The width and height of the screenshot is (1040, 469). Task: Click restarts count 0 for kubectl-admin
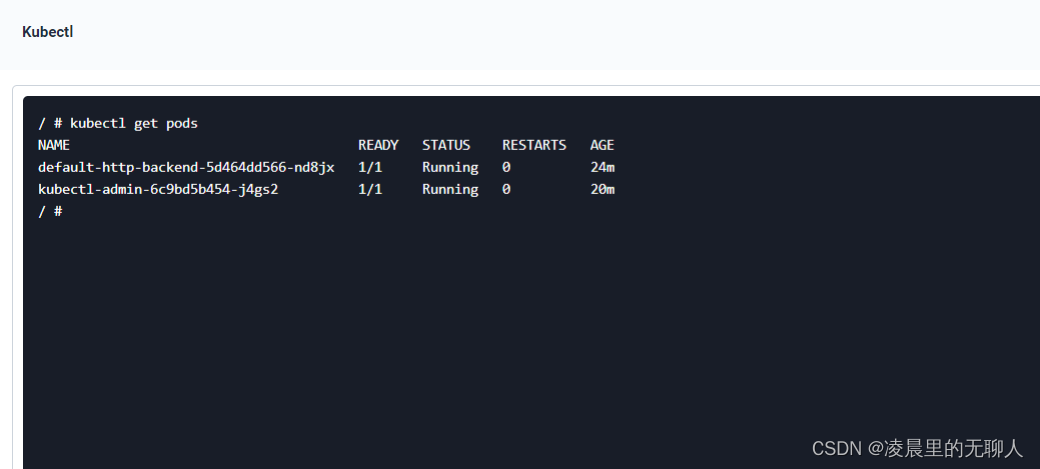point(506,190)
